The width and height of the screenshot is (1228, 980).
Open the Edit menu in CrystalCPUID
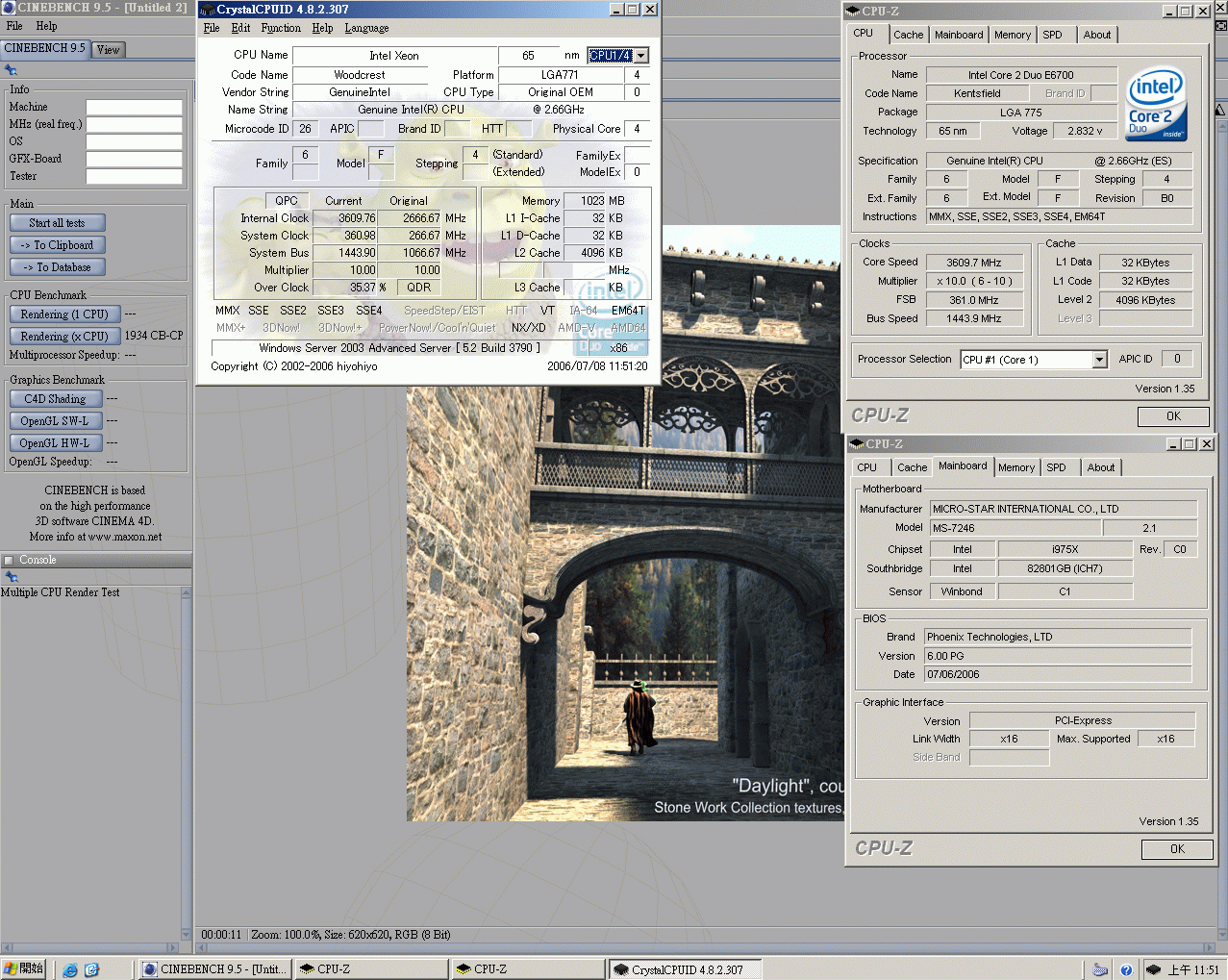(x=240, y=28)
